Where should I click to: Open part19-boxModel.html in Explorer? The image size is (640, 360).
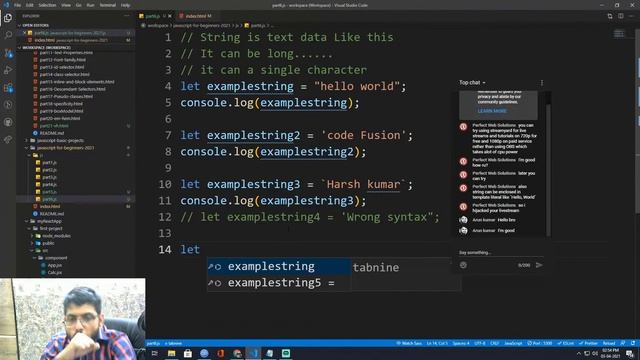pyautogui.click(x=61, y=111)
